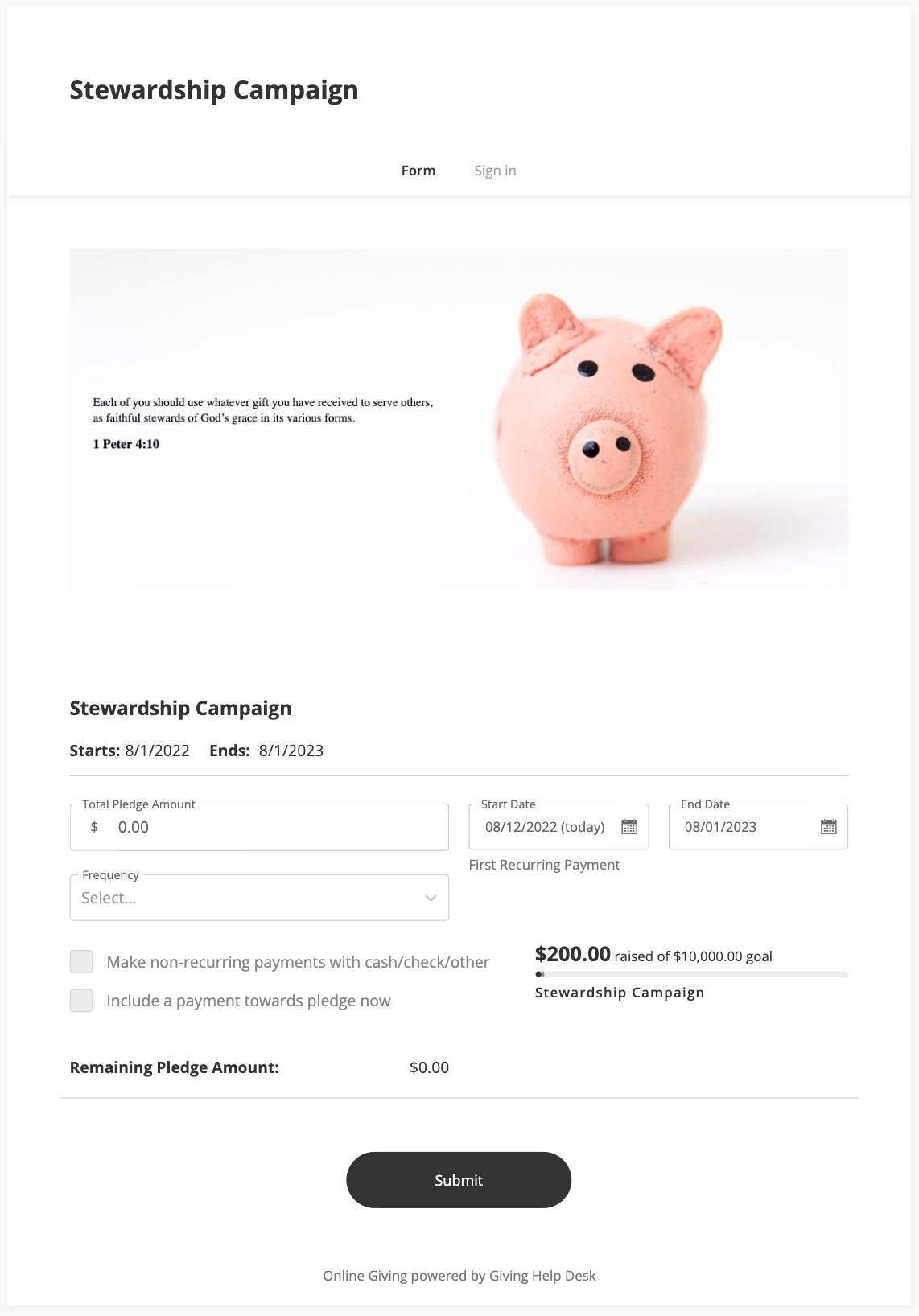Click the Start Date field showing 08/12/2022
Viewport: 919px width, 1316px height.
[x=545, y=827]
